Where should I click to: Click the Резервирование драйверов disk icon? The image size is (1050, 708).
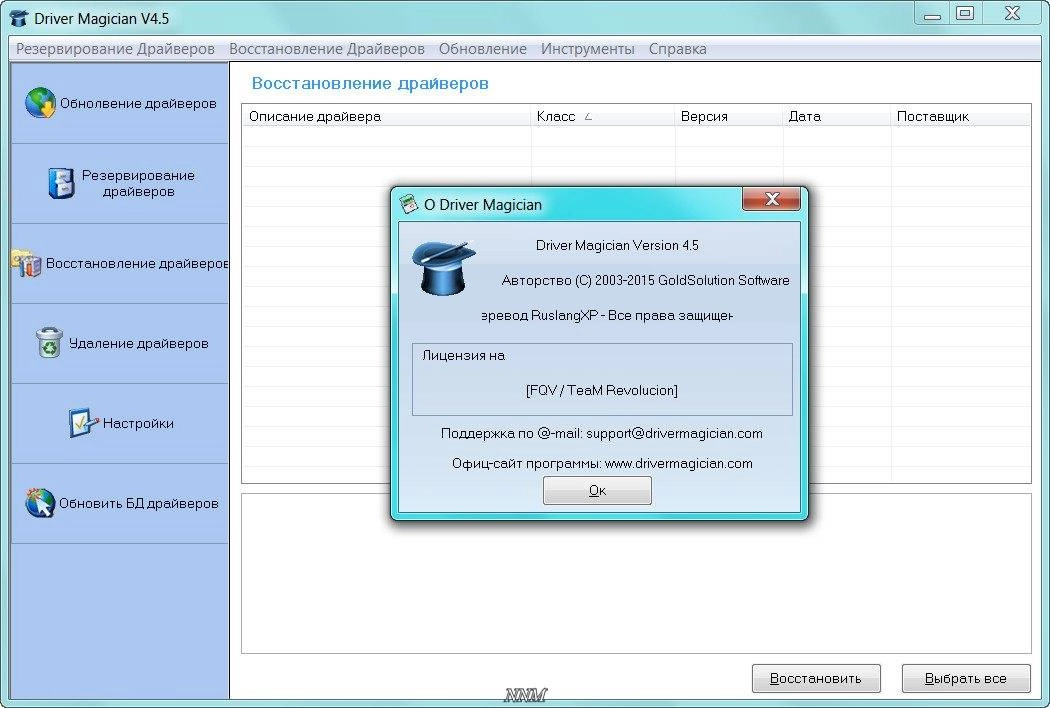click(61, 183)
